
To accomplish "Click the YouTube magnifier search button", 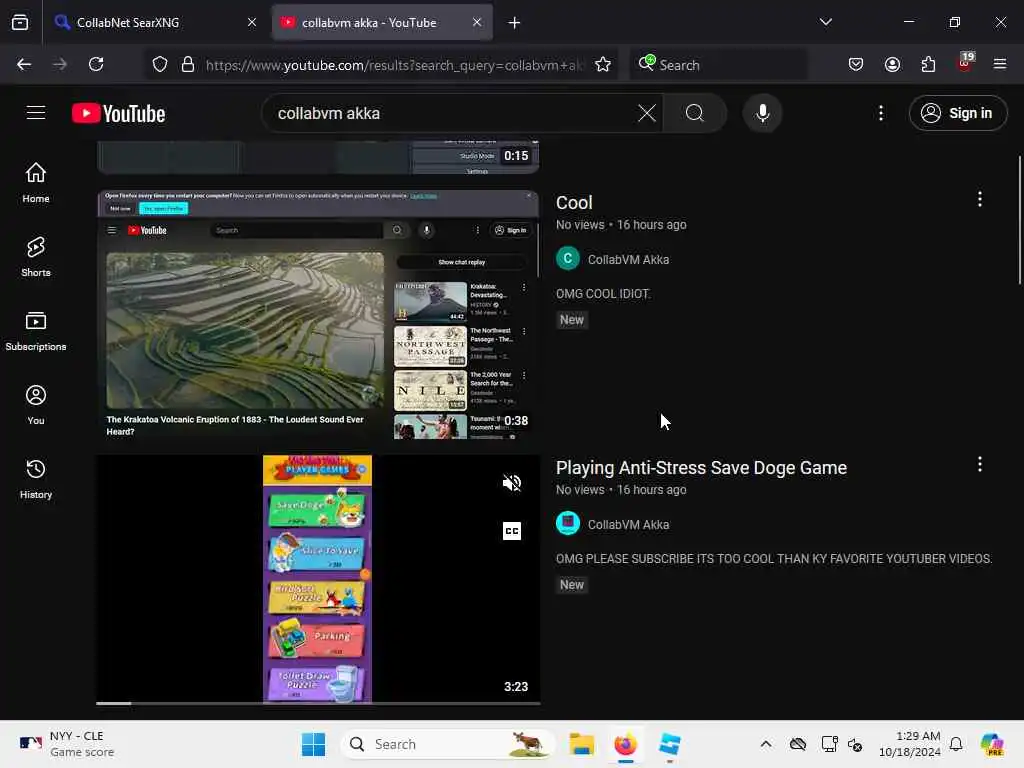I will [695, 113].
